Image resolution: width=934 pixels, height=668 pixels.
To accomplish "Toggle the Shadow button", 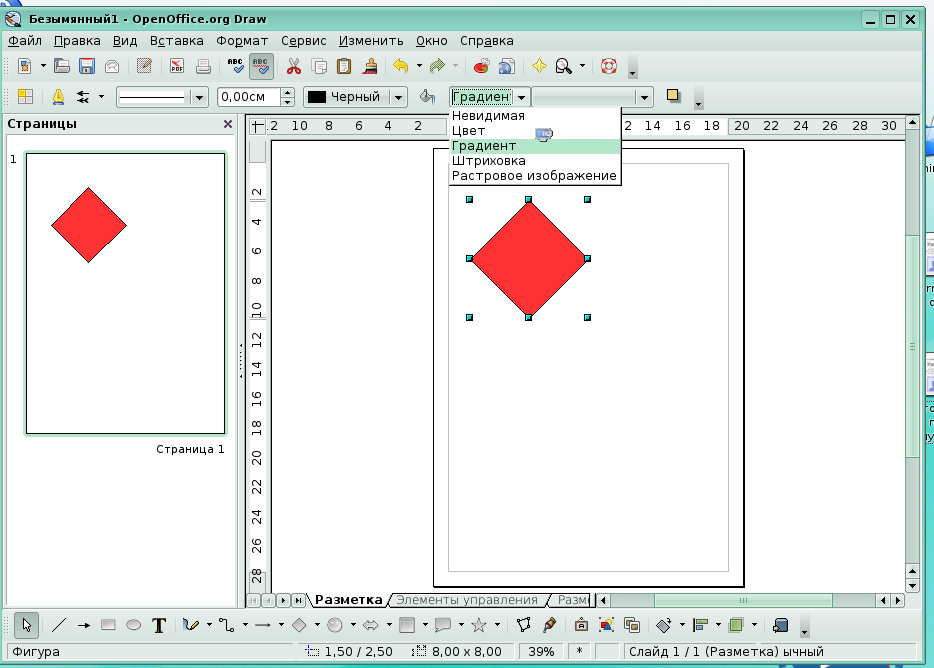I will coord(674,96).
